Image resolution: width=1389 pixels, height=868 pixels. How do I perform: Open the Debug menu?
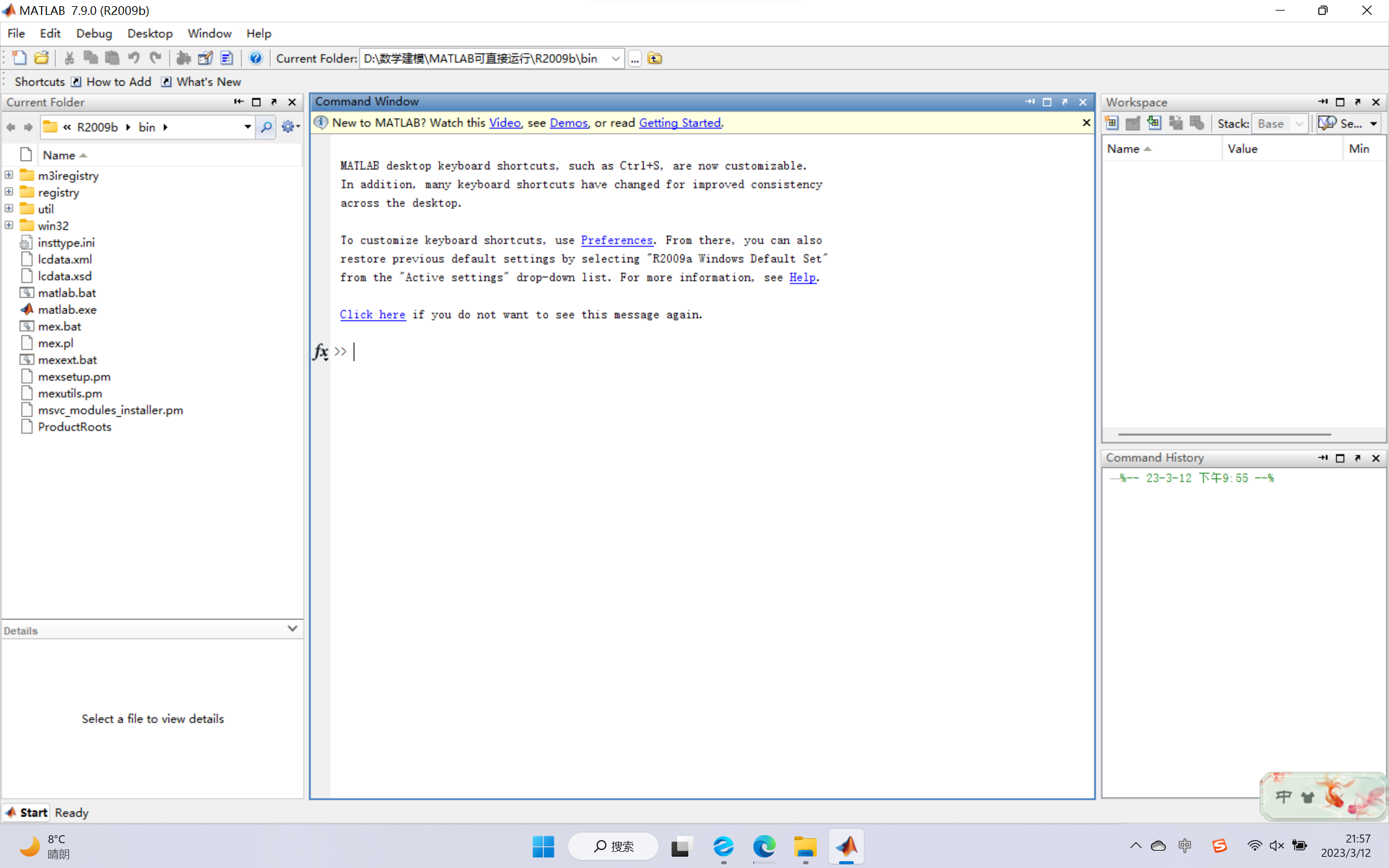pyautogui.click(x=94, y=33)
